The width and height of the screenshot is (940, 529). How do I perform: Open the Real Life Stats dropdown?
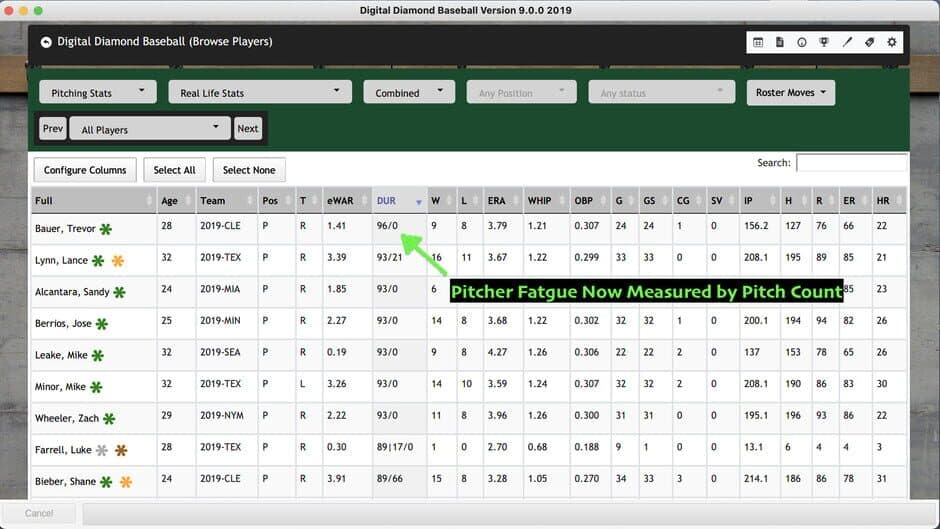click(x=260, y=92)
